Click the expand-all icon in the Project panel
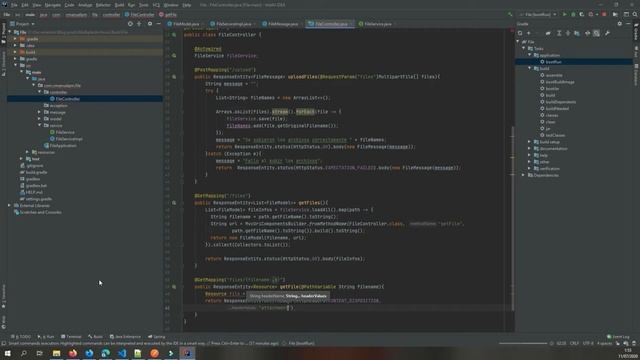Viewport: 640px width, 360px height. (x=139, y=24)
